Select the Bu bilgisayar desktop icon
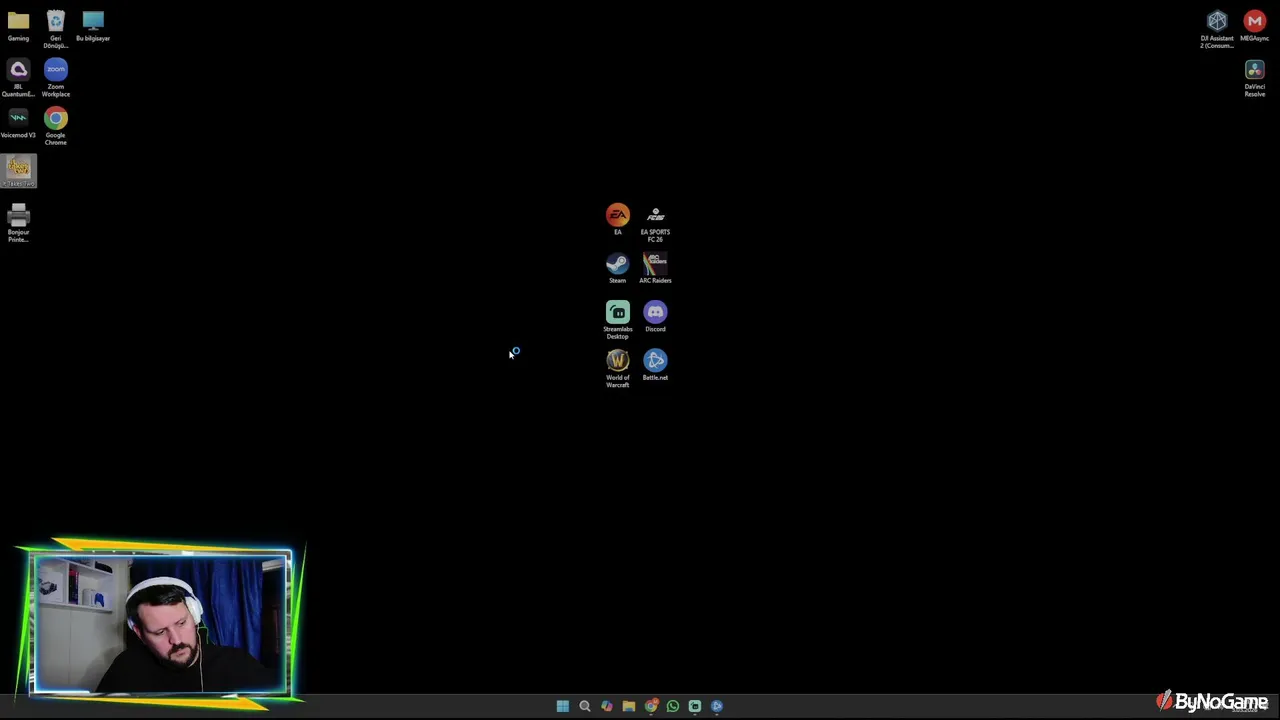Image resolution: width=1280 pixels, height=720 pixels. click(x=93, y=26)
